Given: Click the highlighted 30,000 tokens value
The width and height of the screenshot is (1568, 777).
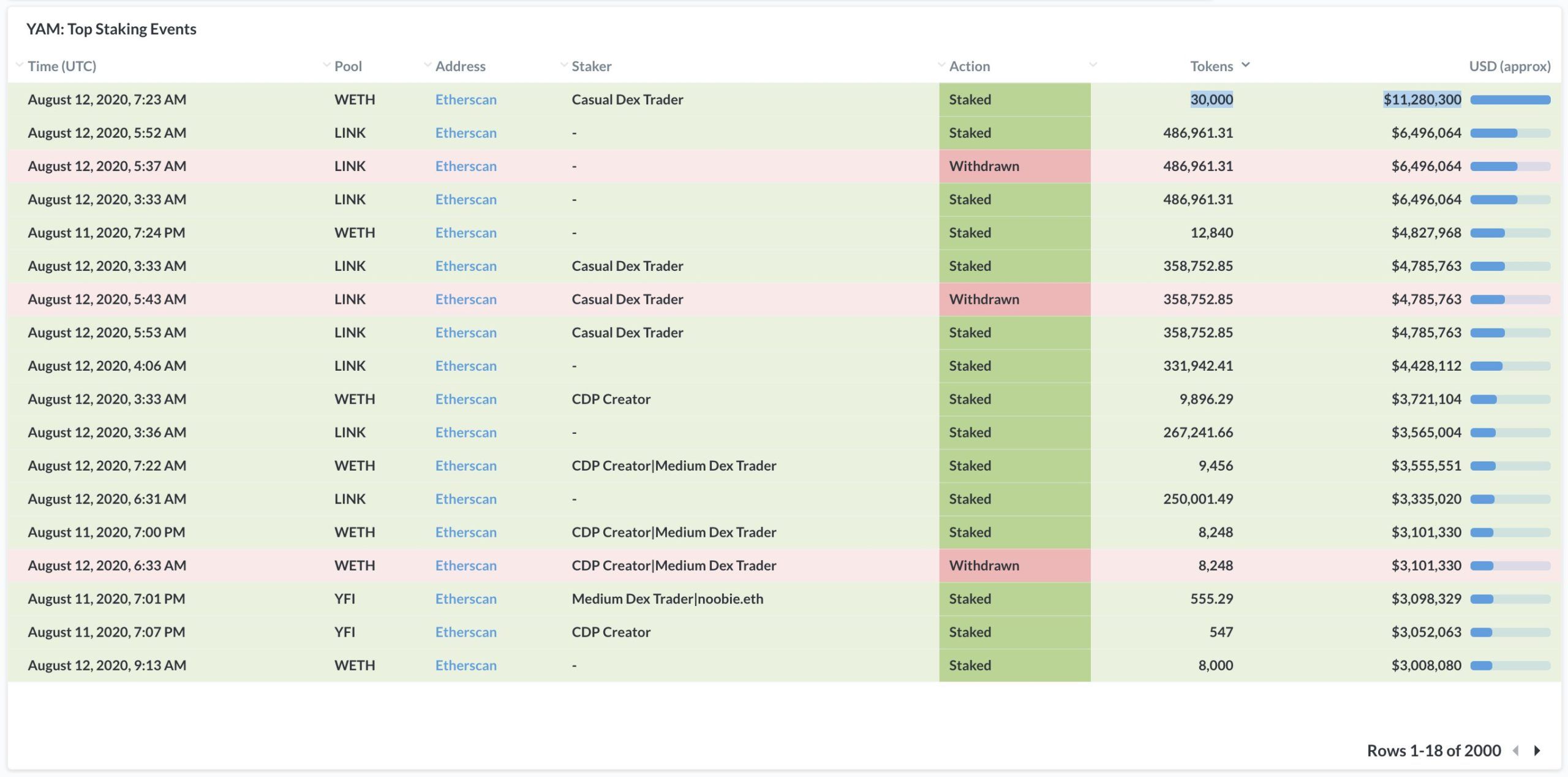Looking at the screenshot, I should coord(1211,99).
